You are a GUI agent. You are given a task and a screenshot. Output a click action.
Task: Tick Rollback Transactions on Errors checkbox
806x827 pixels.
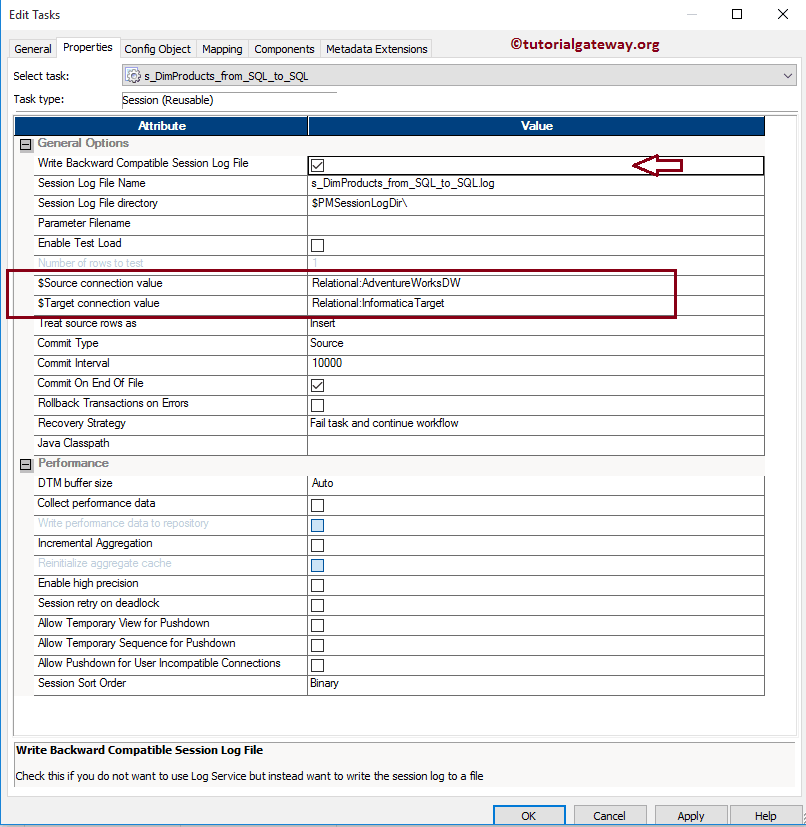pos(318,405)
